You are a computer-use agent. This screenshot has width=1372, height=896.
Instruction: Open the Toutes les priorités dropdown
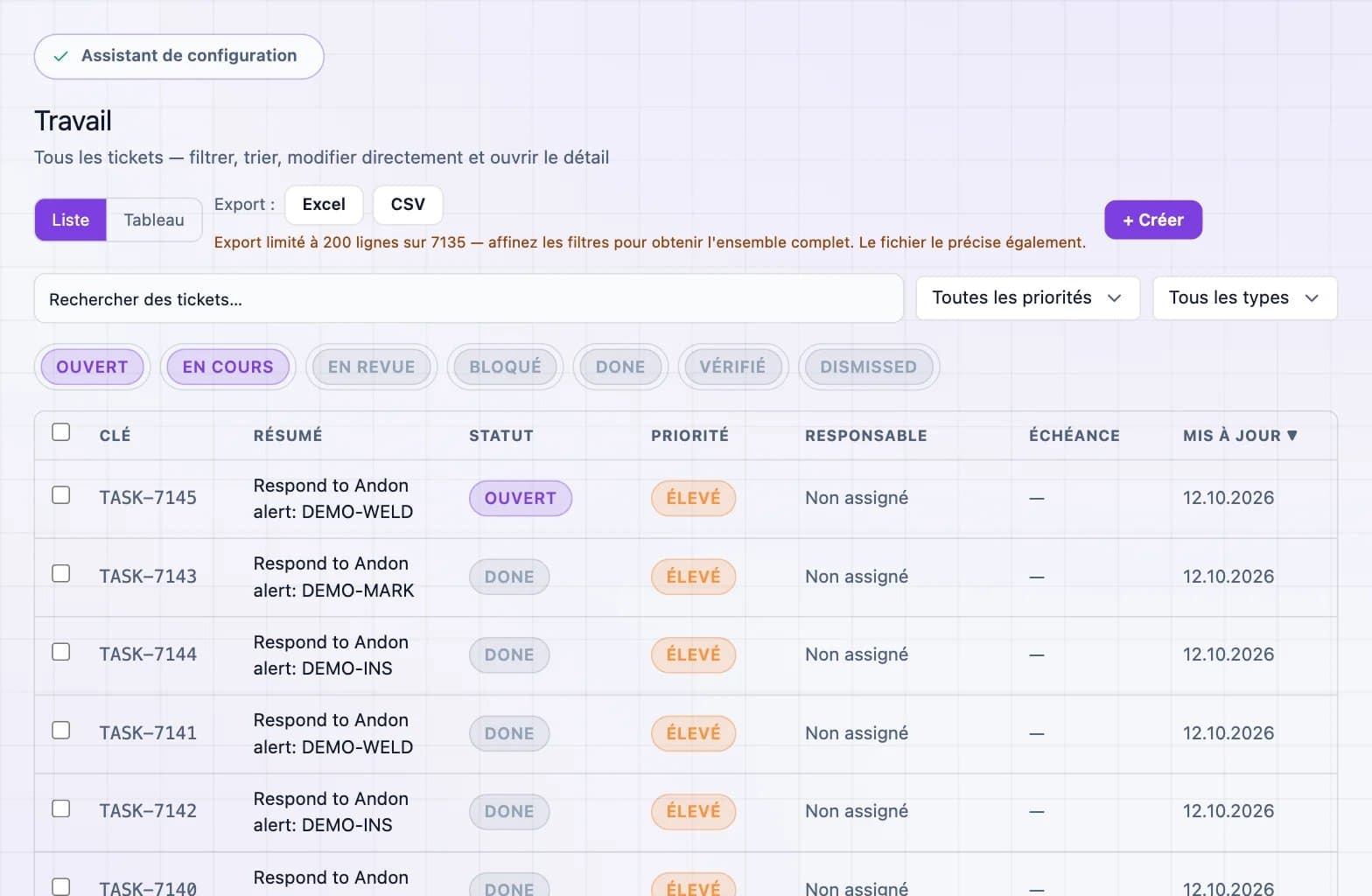point(1027,297)
